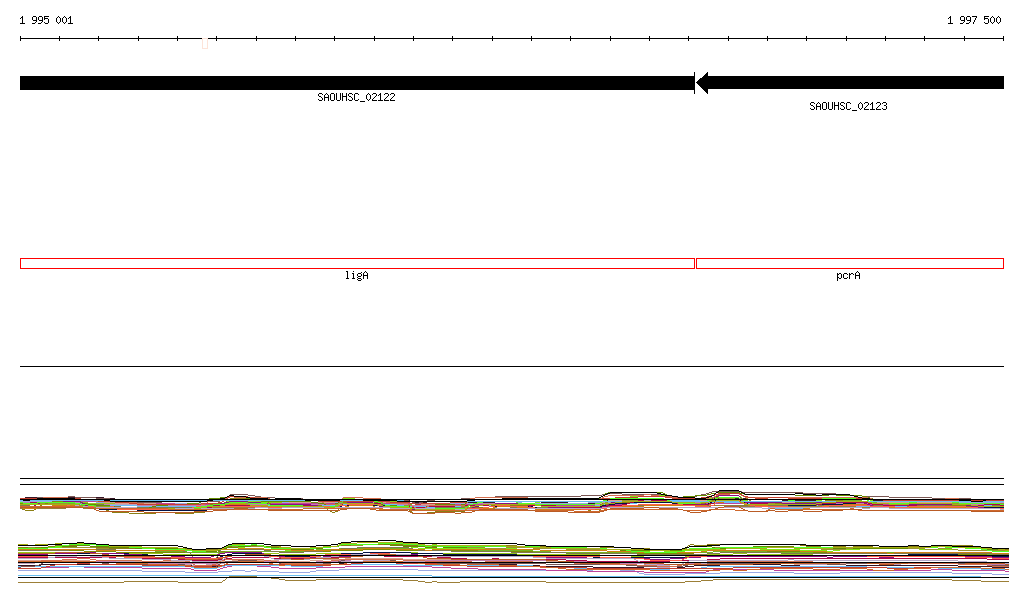Click the SAOUHSC_02123 label text

pyautogui.click(x=848, y=106)
